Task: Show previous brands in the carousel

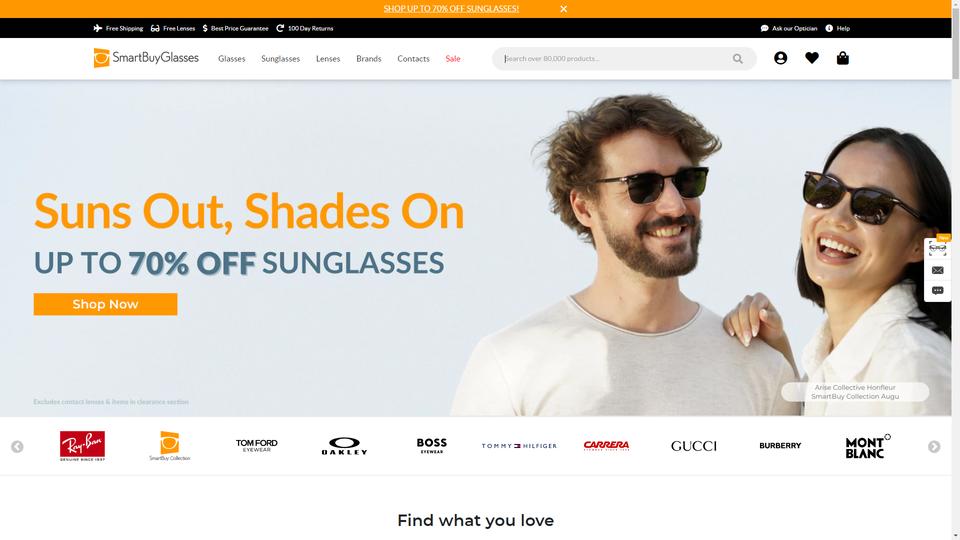Action: tap(17, 447)
